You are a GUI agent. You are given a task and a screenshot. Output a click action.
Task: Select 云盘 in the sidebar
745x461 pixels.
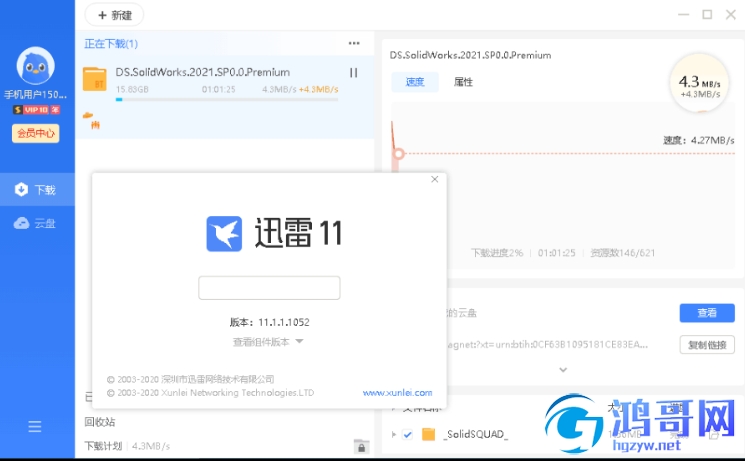pos(37,223)
